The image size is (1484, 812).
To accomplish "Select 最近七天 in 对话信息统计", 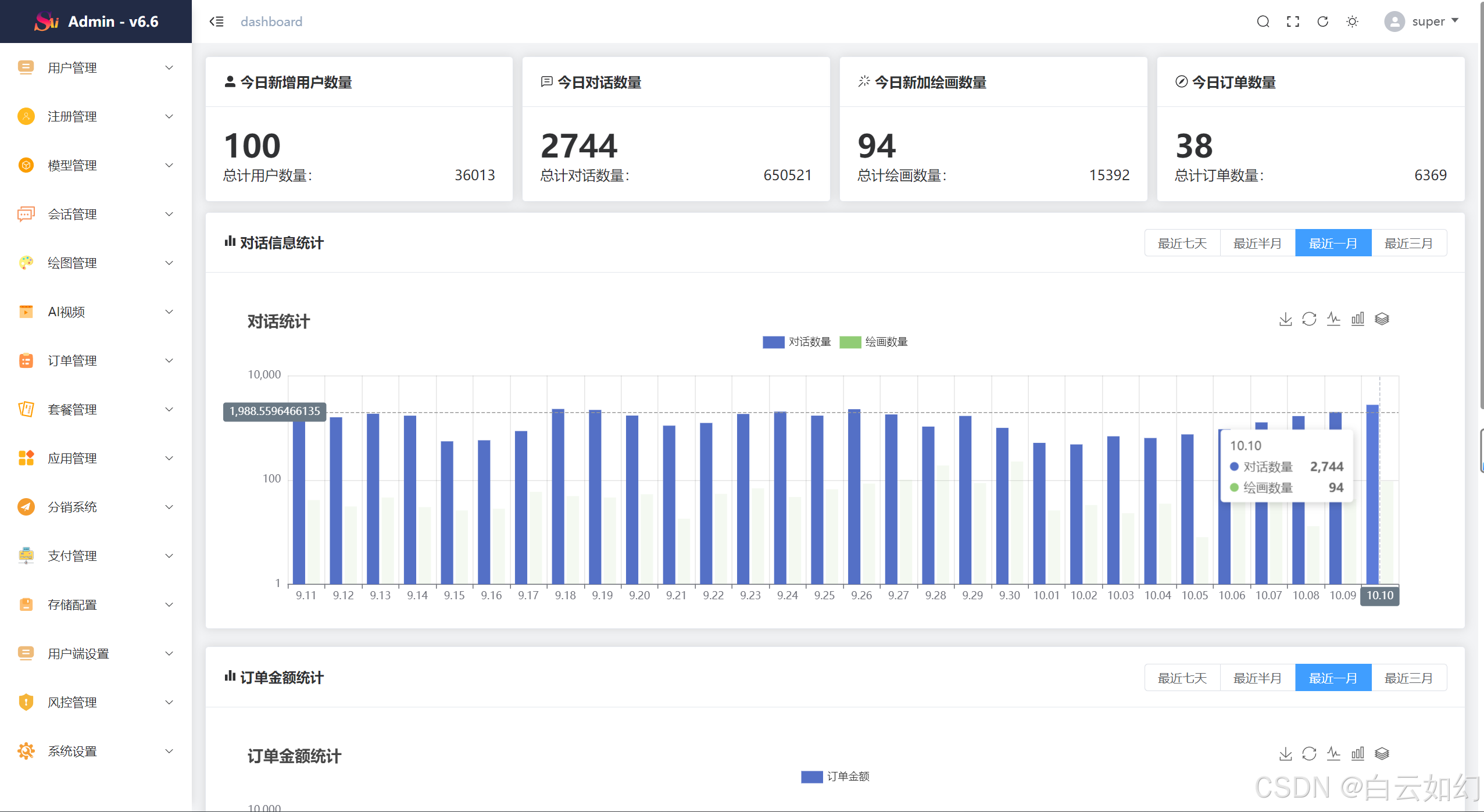I will tap(1182, 243).
